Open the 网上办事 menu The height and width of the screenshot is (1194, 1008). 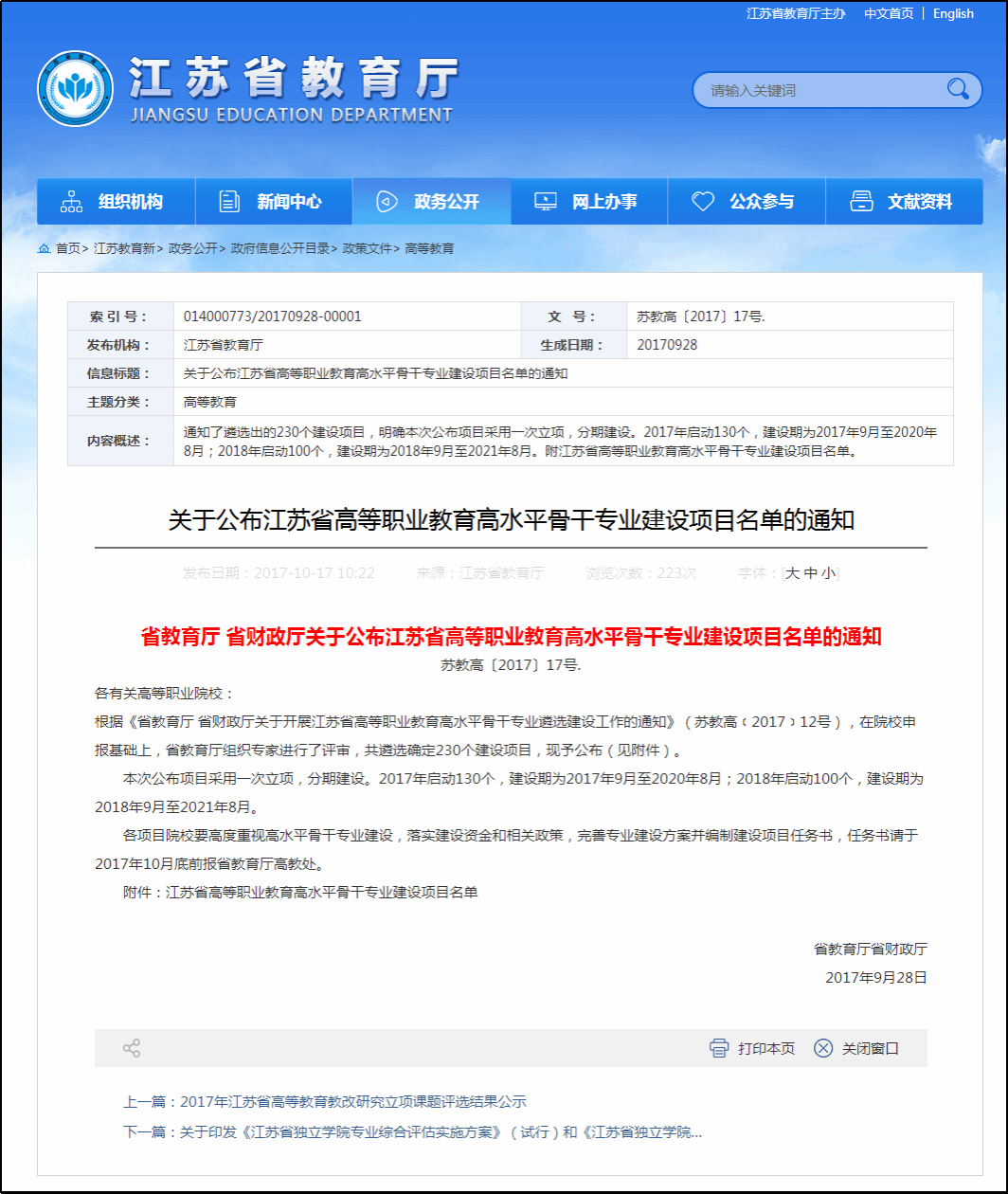coord(588,202)
